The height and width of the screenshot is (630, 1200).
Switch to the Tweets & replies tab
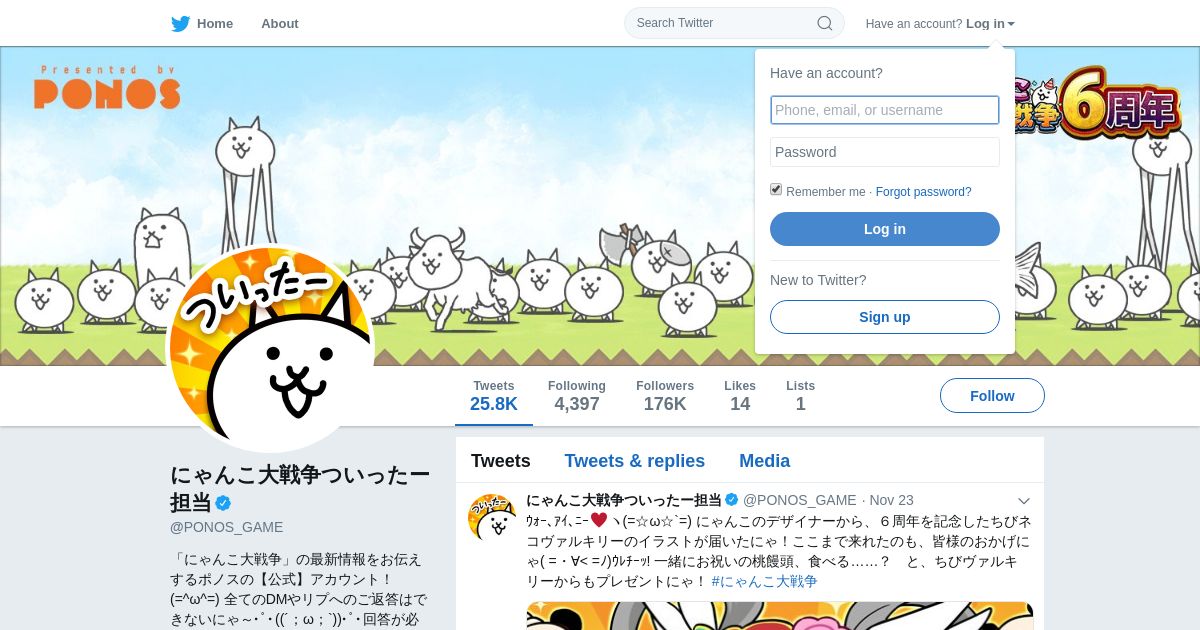tap(634, 461)
